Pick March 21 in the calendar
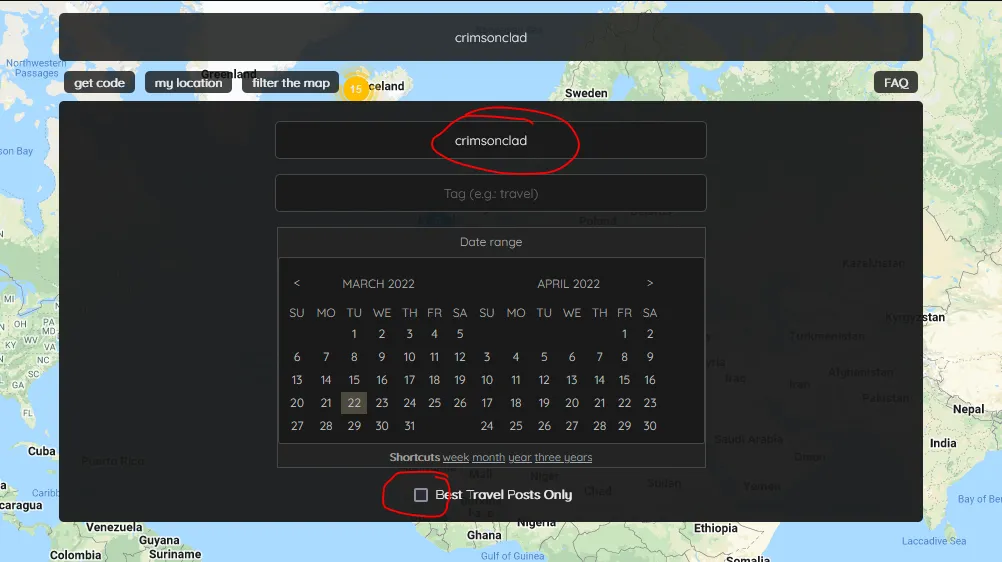The height and width of the screenshot is (562, 1002). 326,403
